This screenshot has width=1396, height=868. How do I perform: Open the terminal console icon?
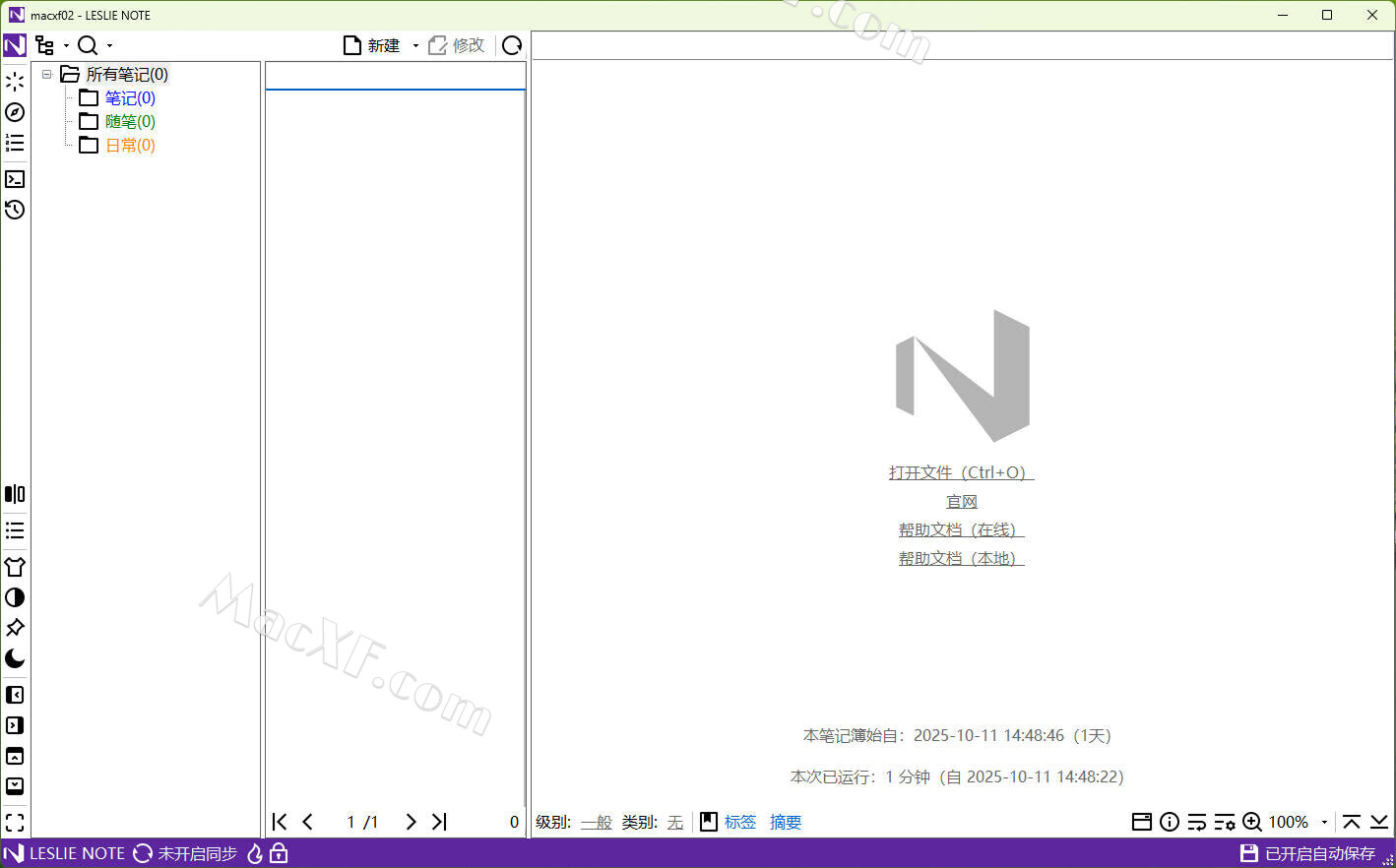pyautogui.click(x=15, y=179)
